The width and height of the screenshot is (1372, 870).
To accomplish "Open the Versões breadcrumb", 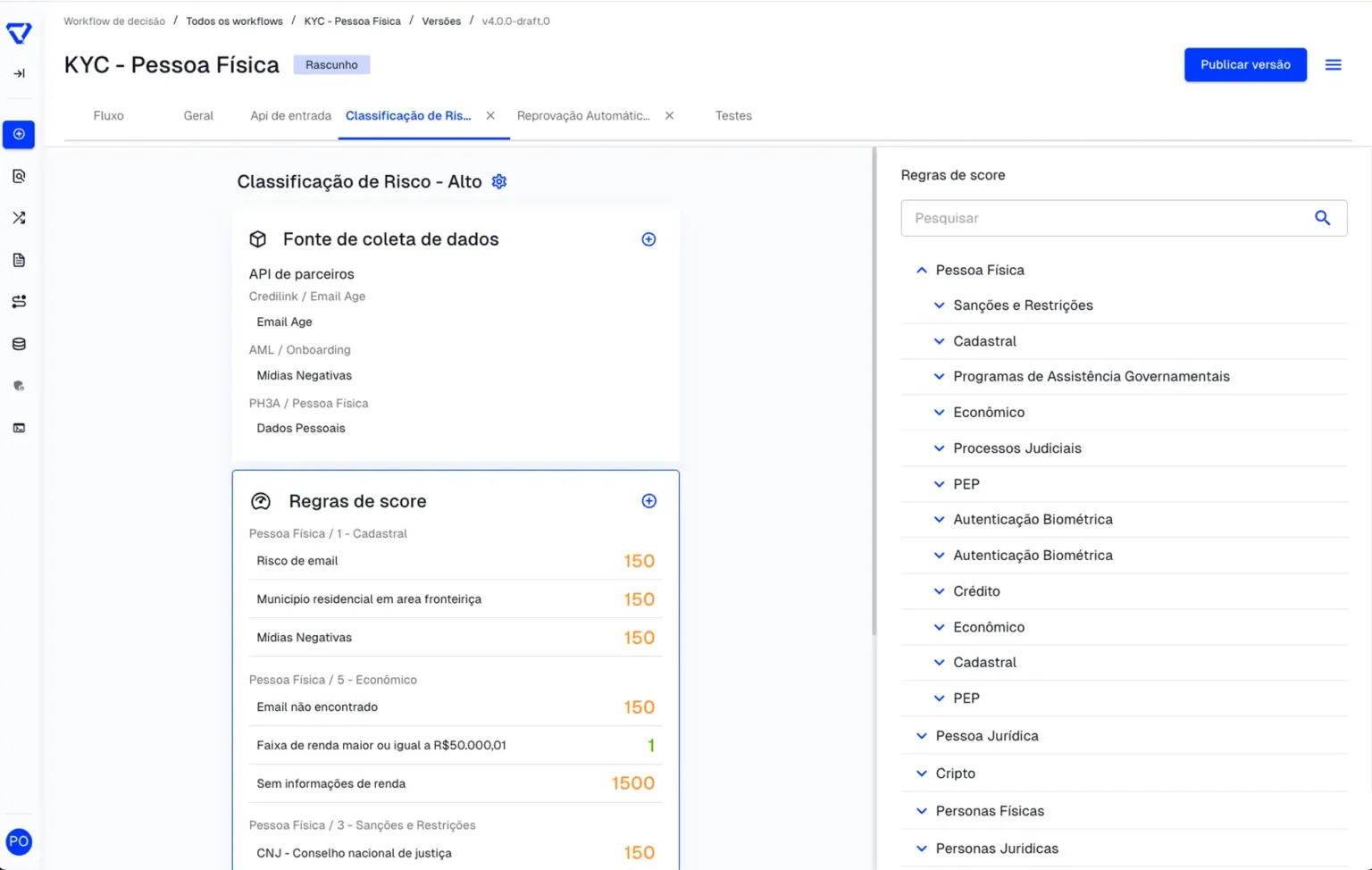I will (441, 21).
